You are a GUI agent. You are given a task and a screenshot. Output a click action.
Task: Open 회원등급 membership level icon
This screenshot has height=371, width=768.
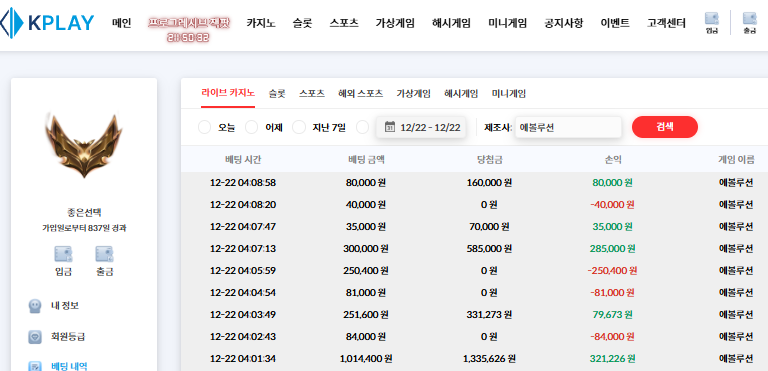click(35, 337)
